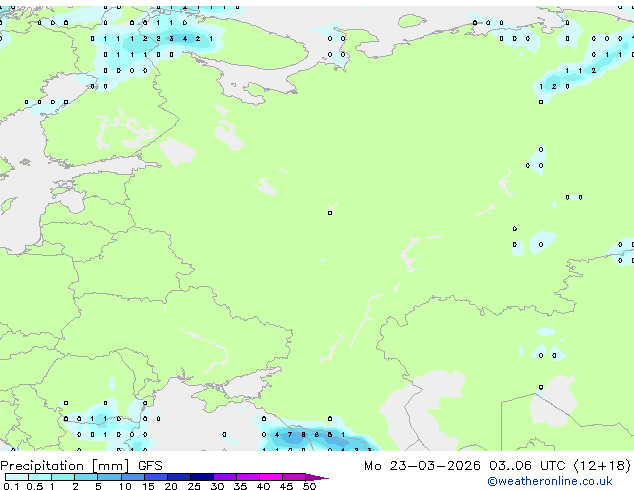
Task: Click the magenta swatch between 40 and 45
Action: (271, 477)
